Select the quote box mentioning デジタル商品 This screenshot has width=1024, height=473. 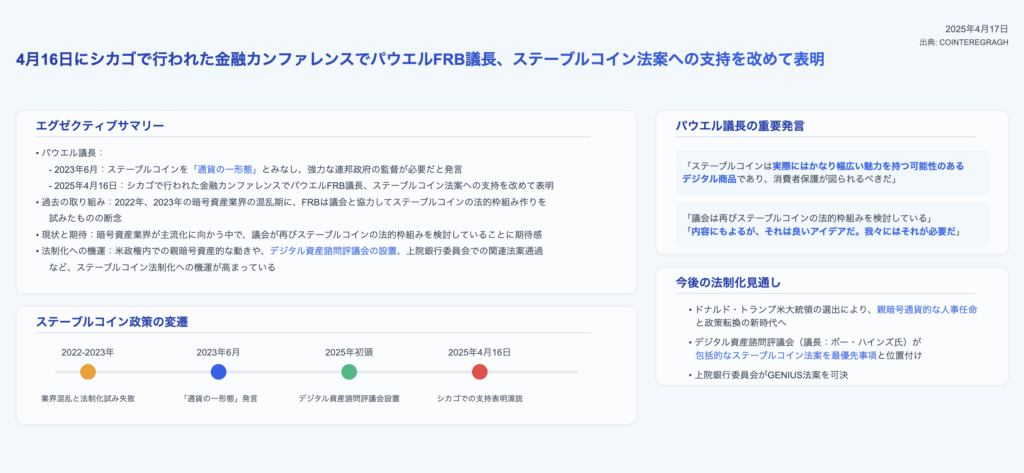(x=832, y=172)
